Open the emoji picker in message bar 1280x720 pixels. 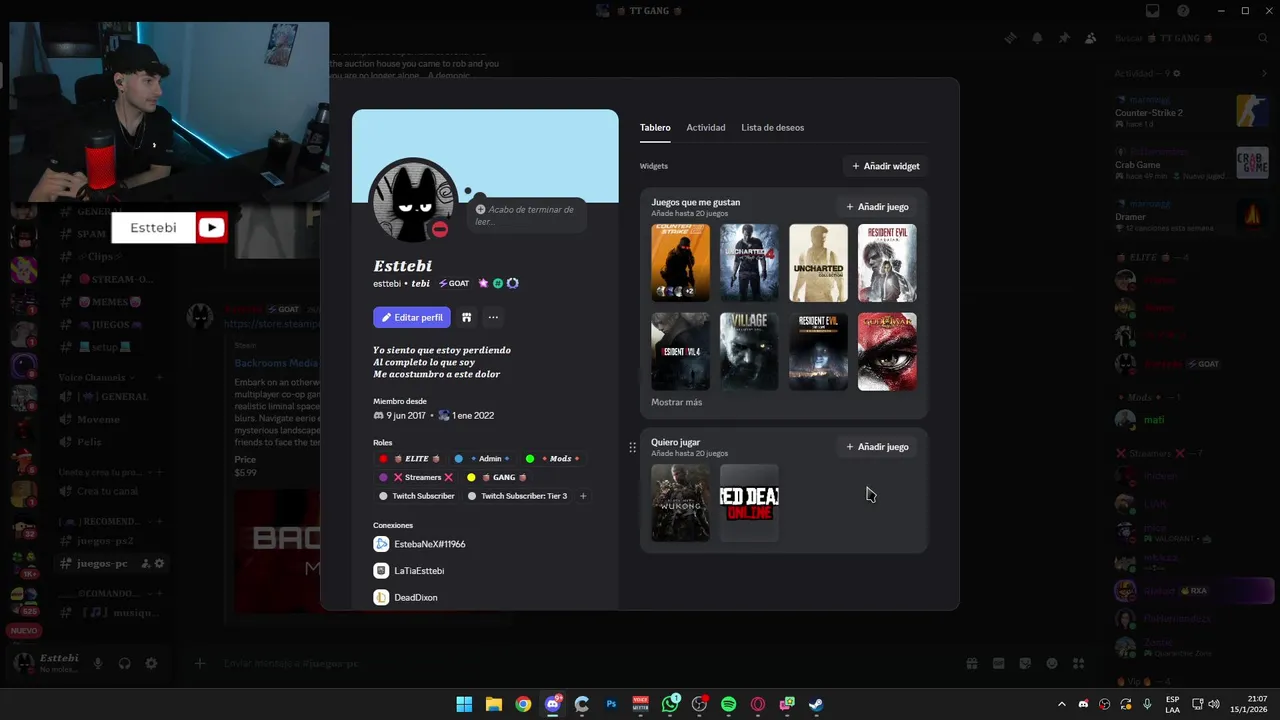click(x=1052, y=663)
